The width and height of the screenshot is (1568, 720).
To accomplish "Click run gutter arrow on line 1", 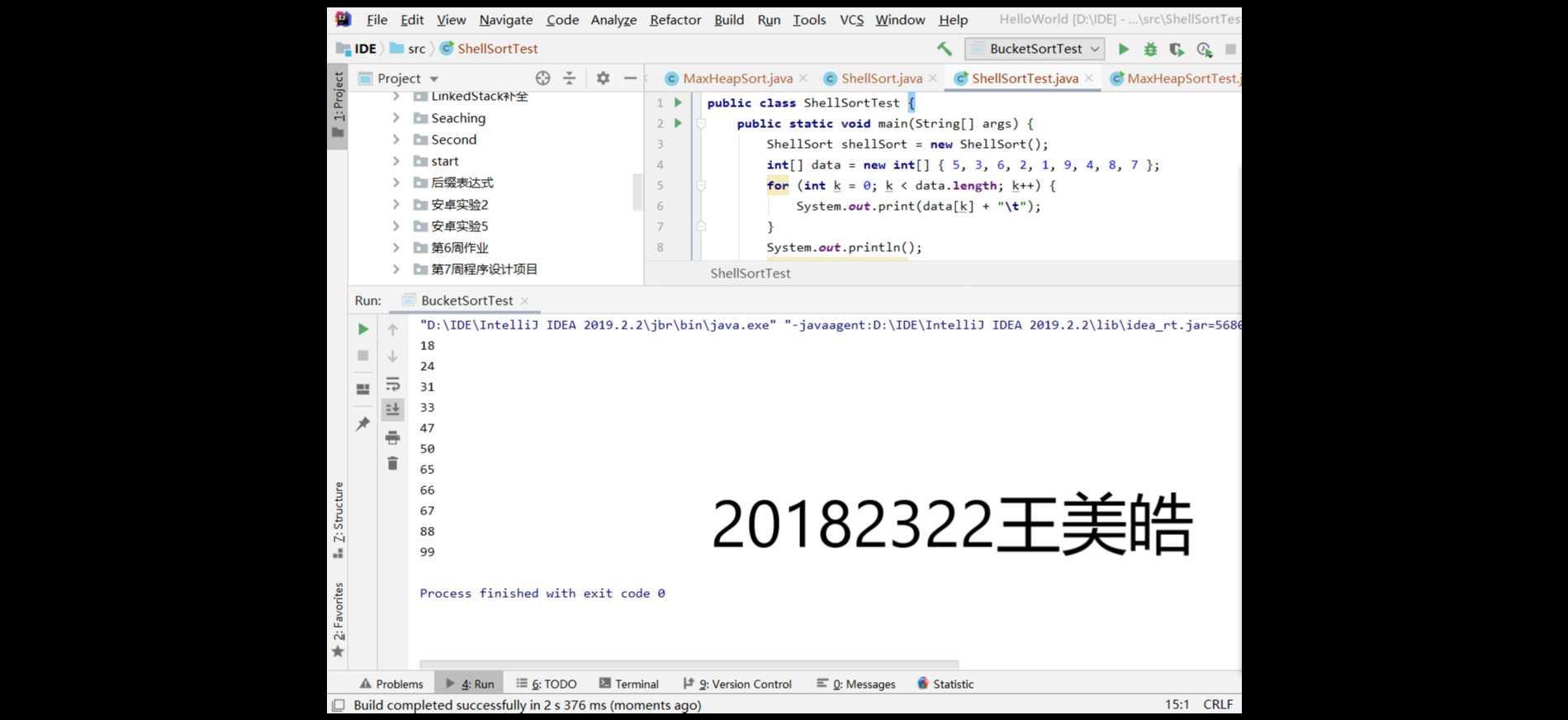I will (x=678, y=102).
